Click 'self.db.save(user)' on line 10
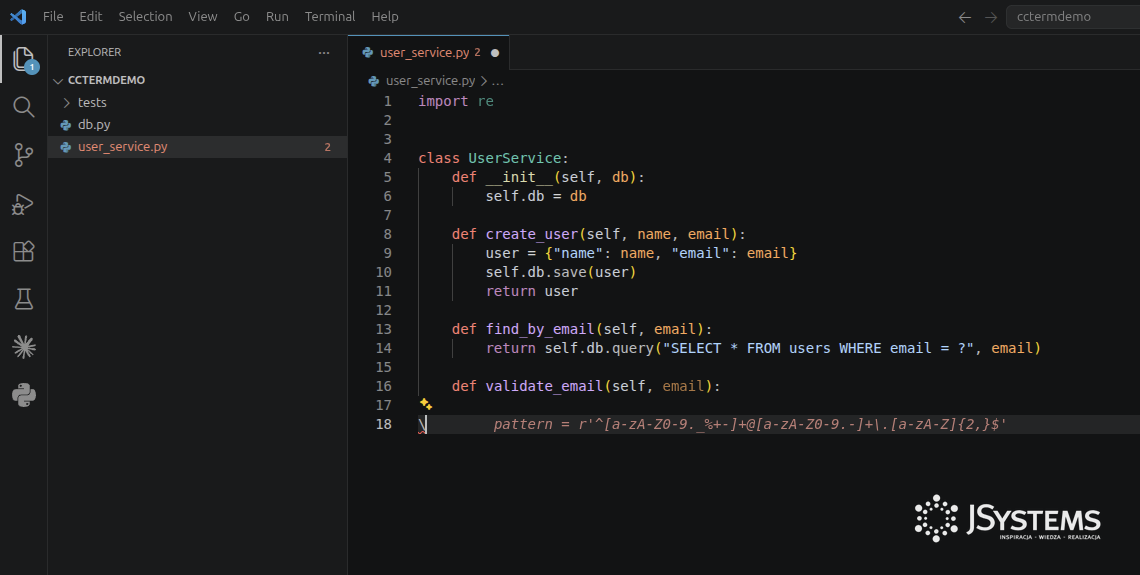This screenshot has width=1140, height=575. tap(561, 271)
